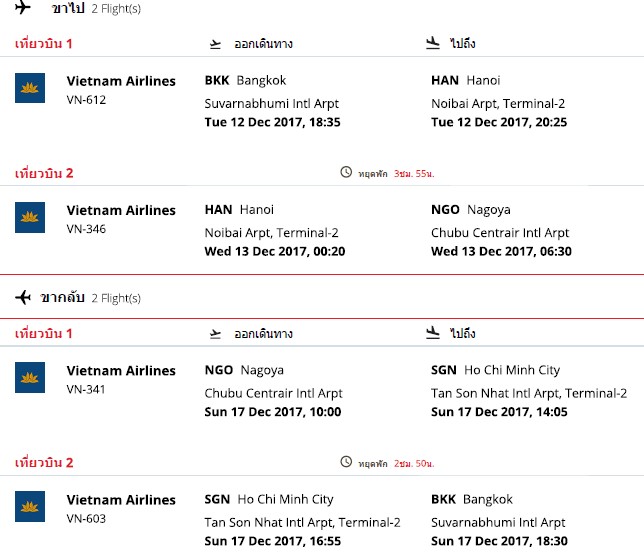This screenshot has width=644, height=553.
Task: Click the NGO Nagoya arrival label
Action: pyautogui.click(x=471, y=210)
